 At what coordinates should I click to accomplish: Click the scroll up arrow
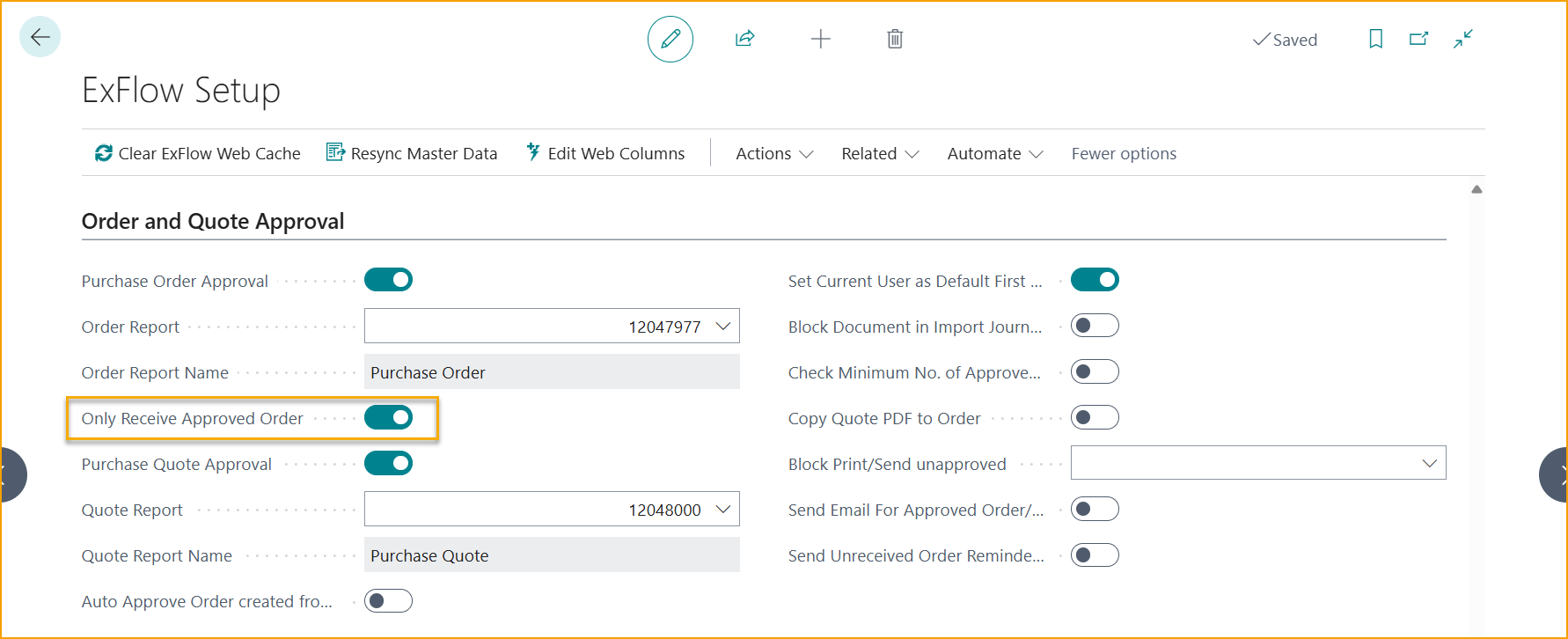1476,189
